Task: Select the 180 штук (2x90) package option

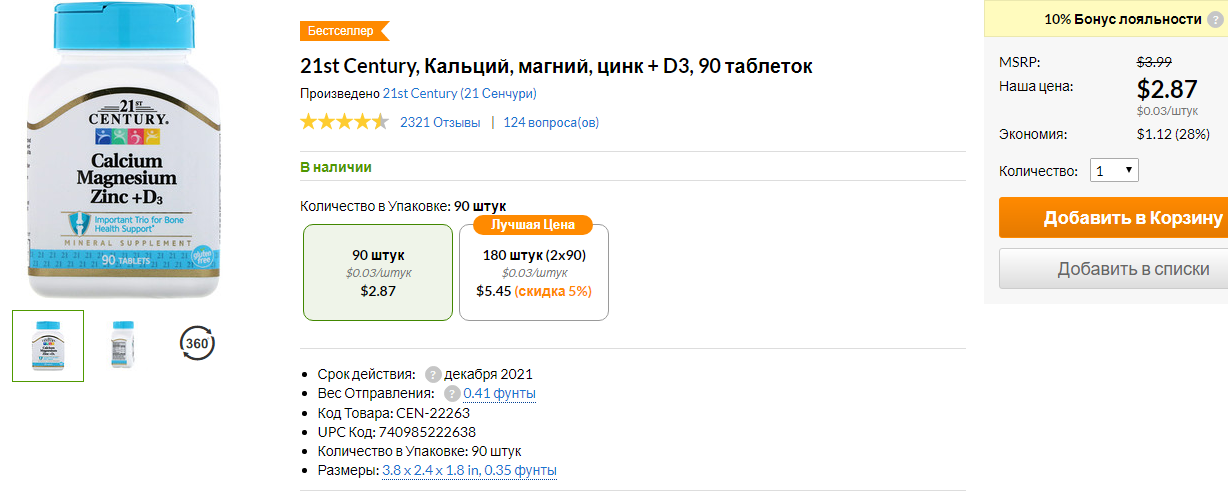Action: (x=534, y=272)
